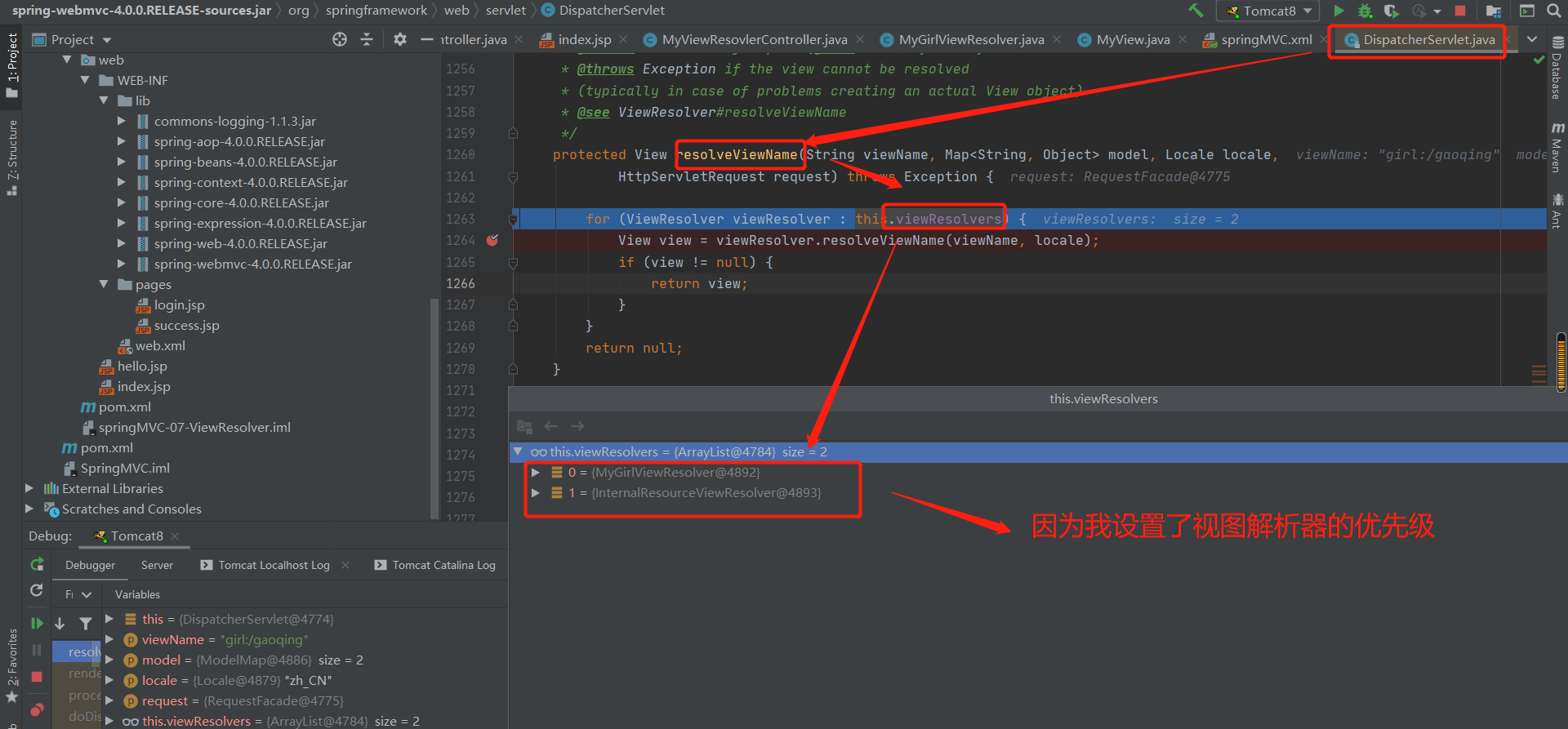This screenshot has height=729, width=1568.
Task: Click the update application refresh icon in debug panel
Action: [37, 590]
